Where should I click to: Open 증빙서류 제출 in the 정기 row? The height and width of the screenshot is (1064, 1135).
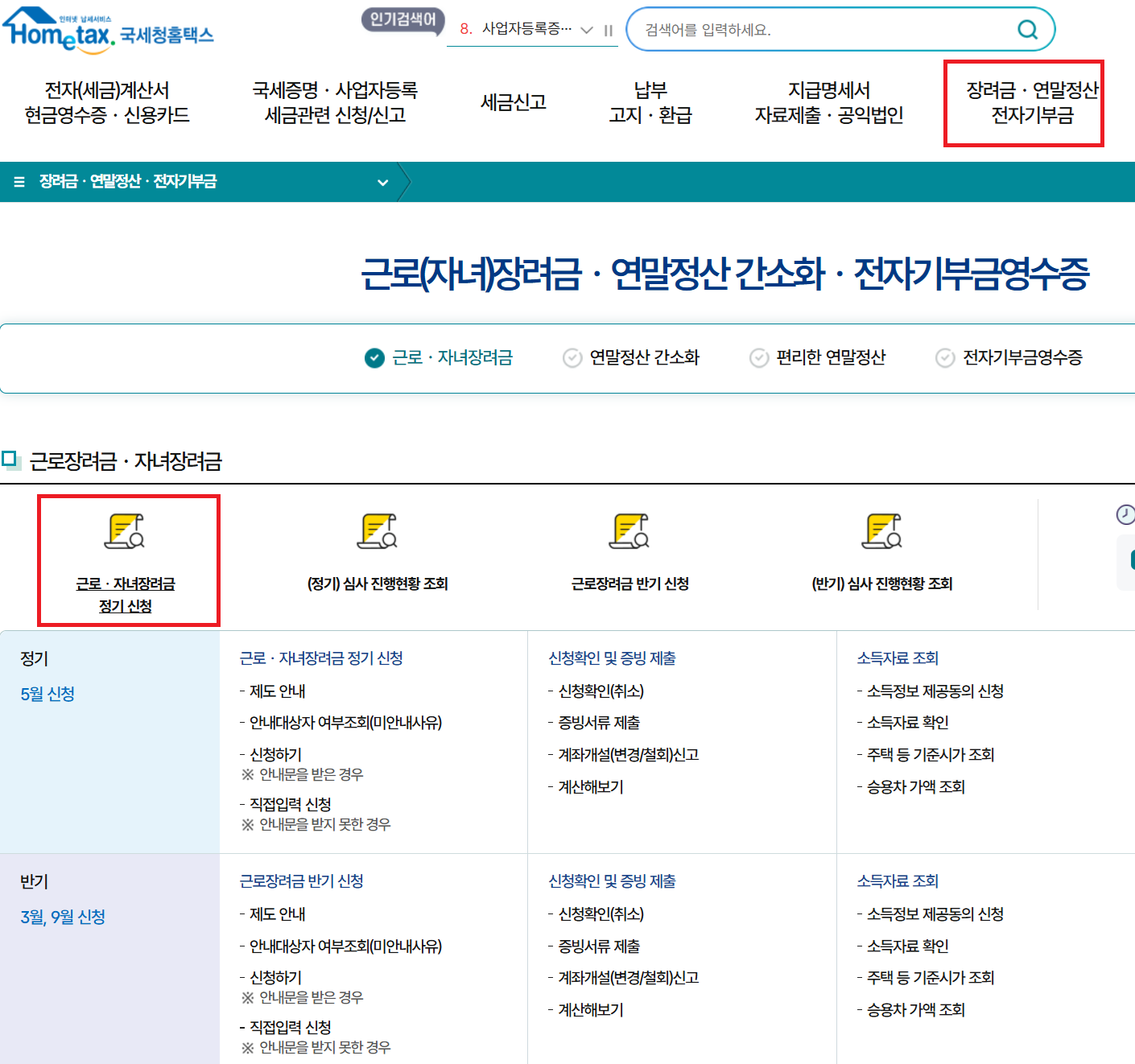pos(599,723)
